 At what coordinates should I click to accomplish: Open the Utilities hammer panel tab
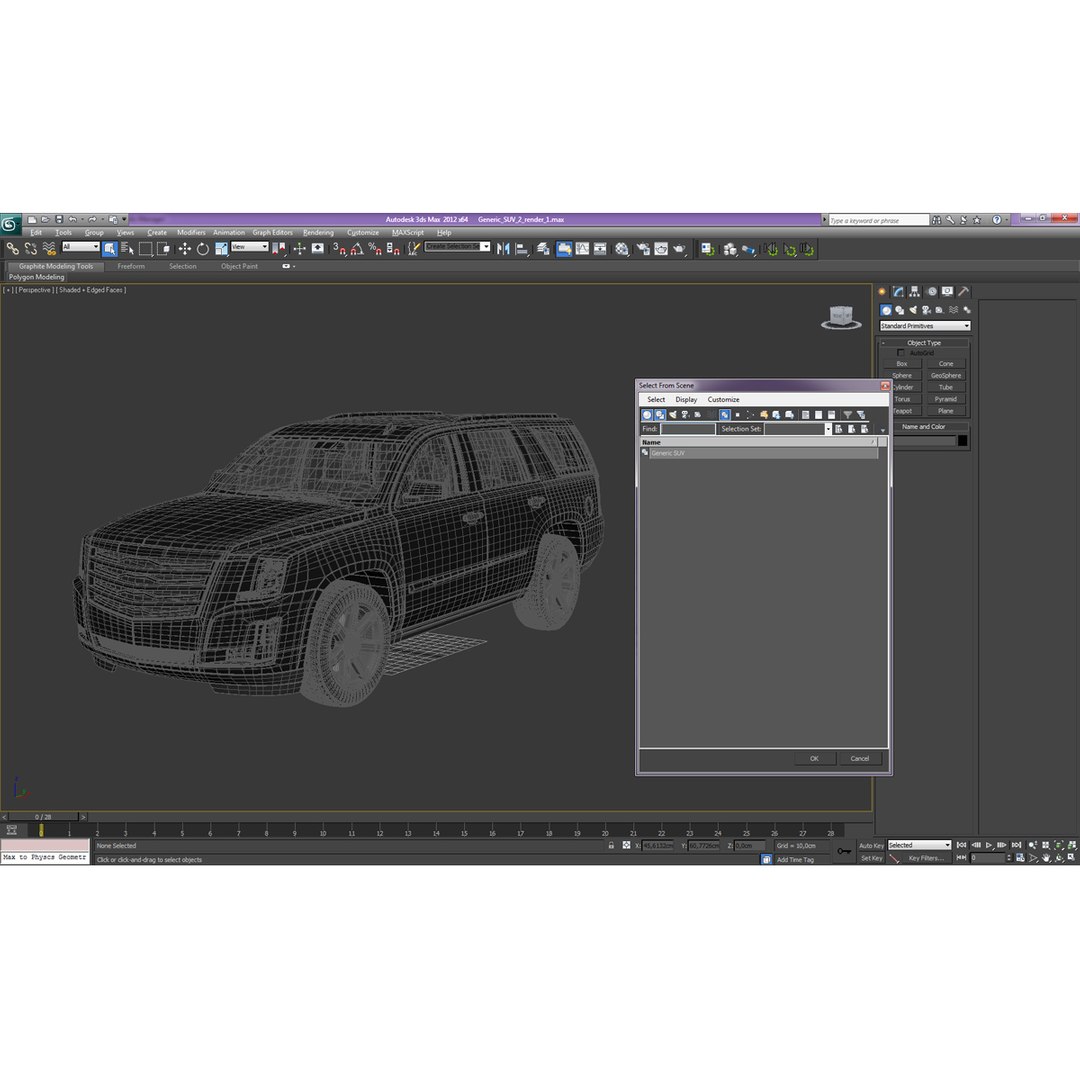pos(964,292)
